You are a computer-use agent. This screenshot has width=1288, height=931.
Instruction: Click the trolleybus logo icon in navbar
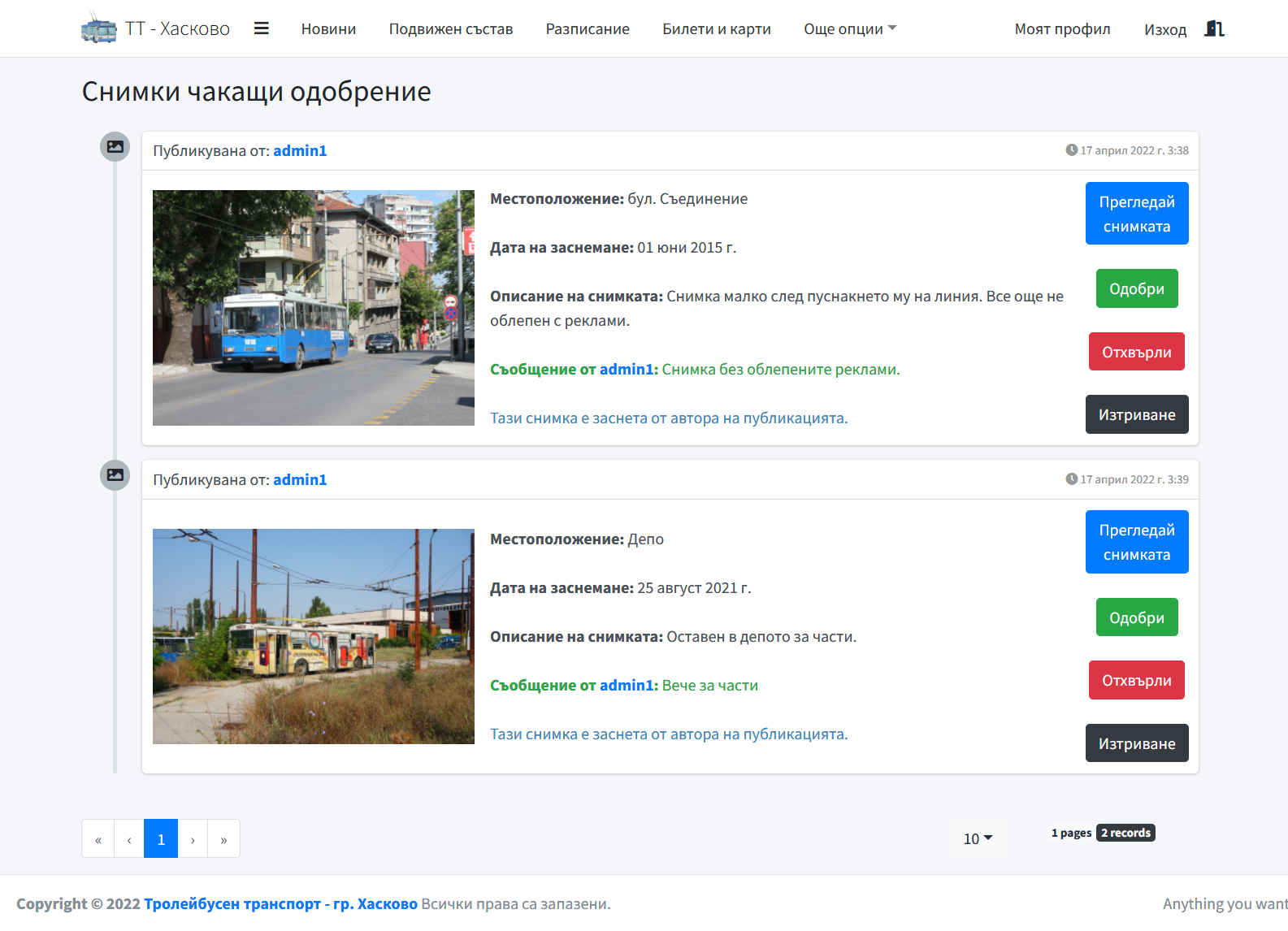point(99,28)
